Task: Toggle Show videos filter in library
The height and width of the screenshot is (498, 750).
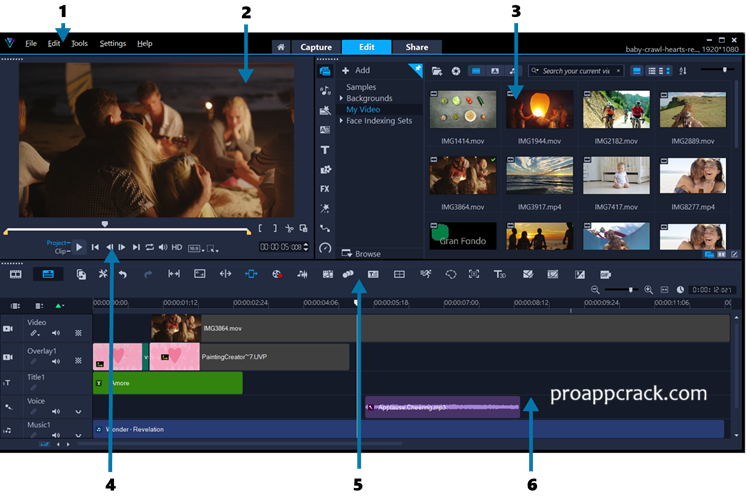Action: [476, 71]
